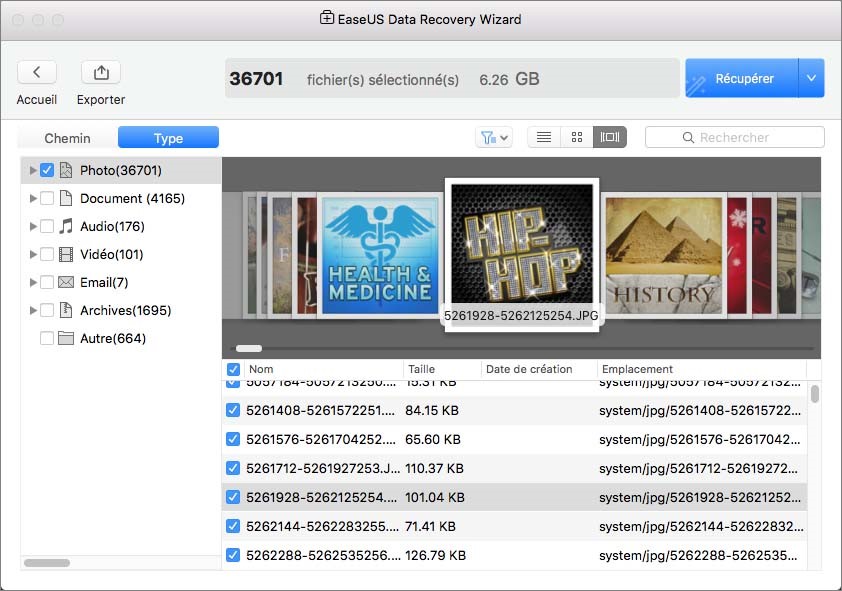
Task: Switch to the Chemin tab
Action: coord(68,138)
